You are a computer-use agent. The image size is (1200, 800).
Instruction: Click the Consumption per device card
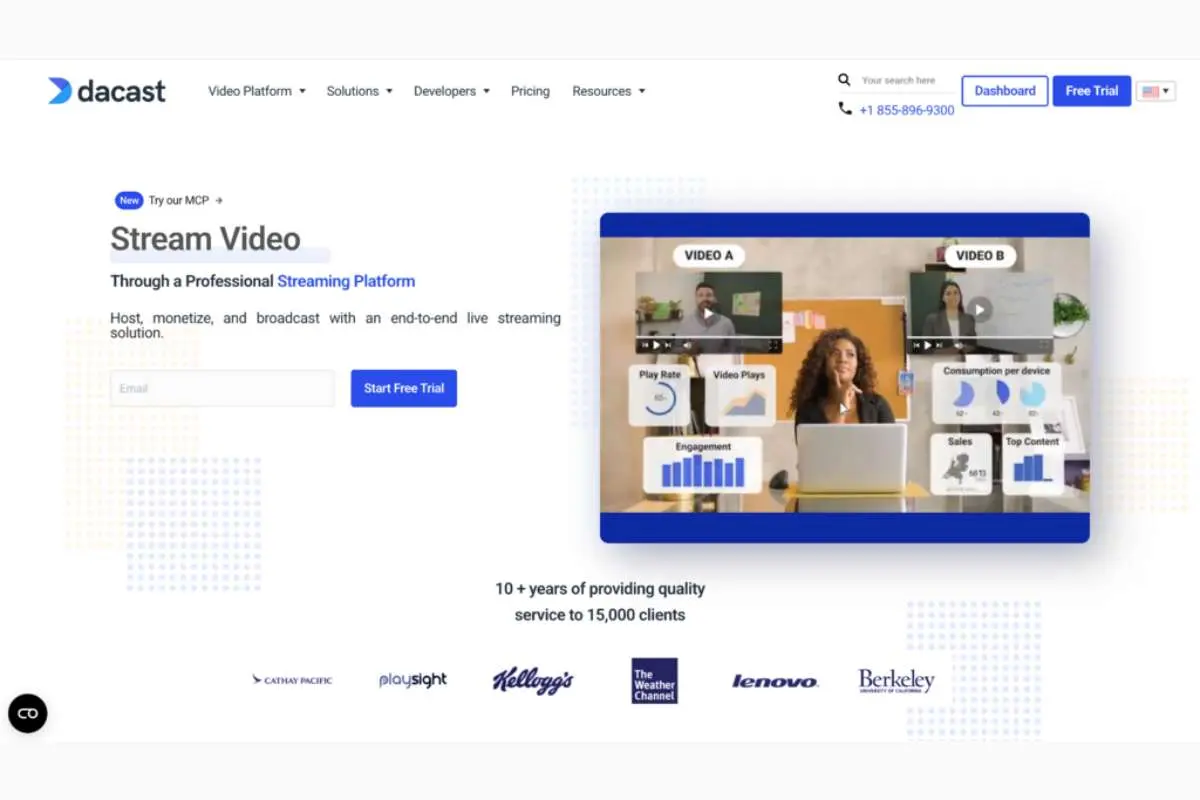996,391
